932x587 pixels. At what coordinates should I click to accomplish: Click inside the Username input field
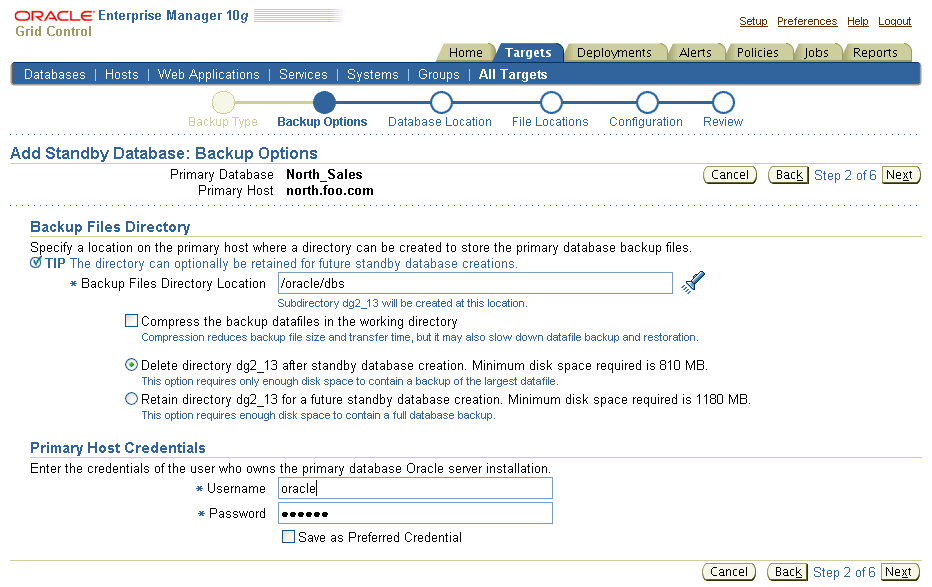[415, 488]
